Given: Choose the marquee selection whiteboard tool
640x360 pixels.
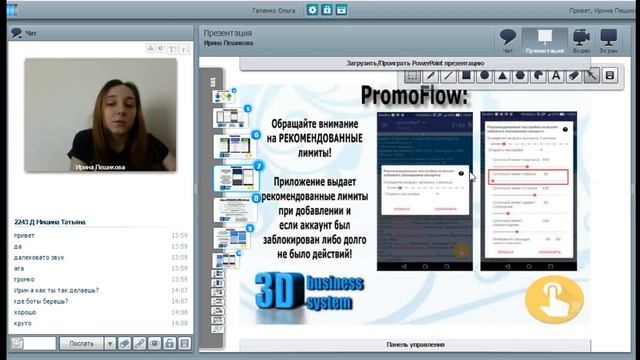Looking at the screenshot, I should coord(412,76).
